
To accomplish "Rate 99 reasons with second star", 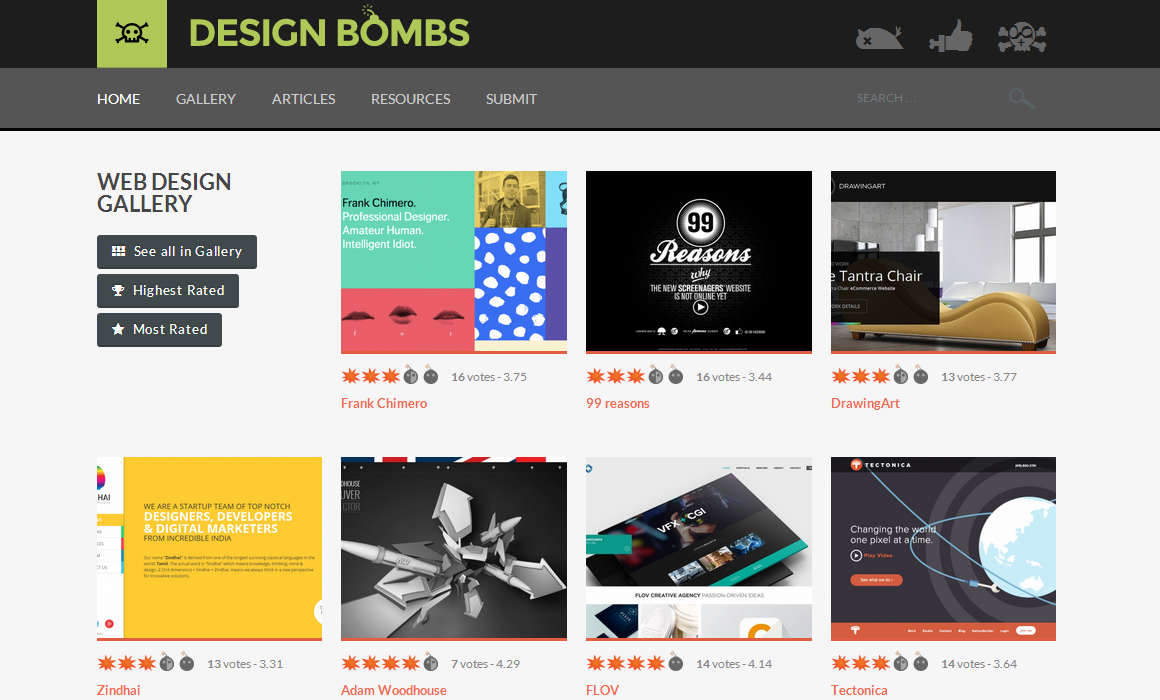I will click(x=616, y=376).
